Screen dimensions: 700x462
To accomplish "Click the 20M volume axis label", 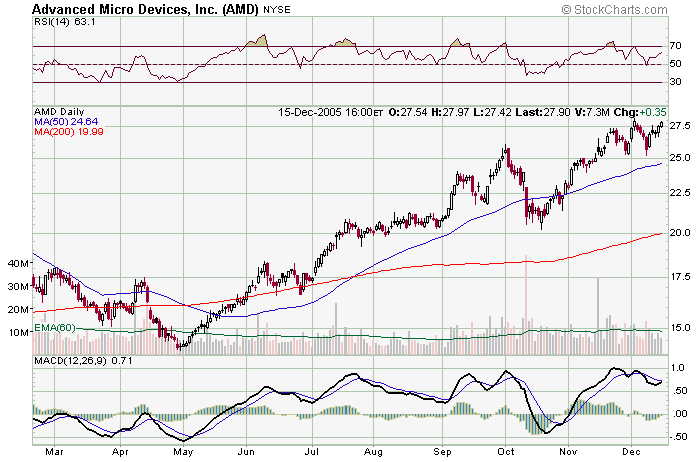I will (18, 309).
